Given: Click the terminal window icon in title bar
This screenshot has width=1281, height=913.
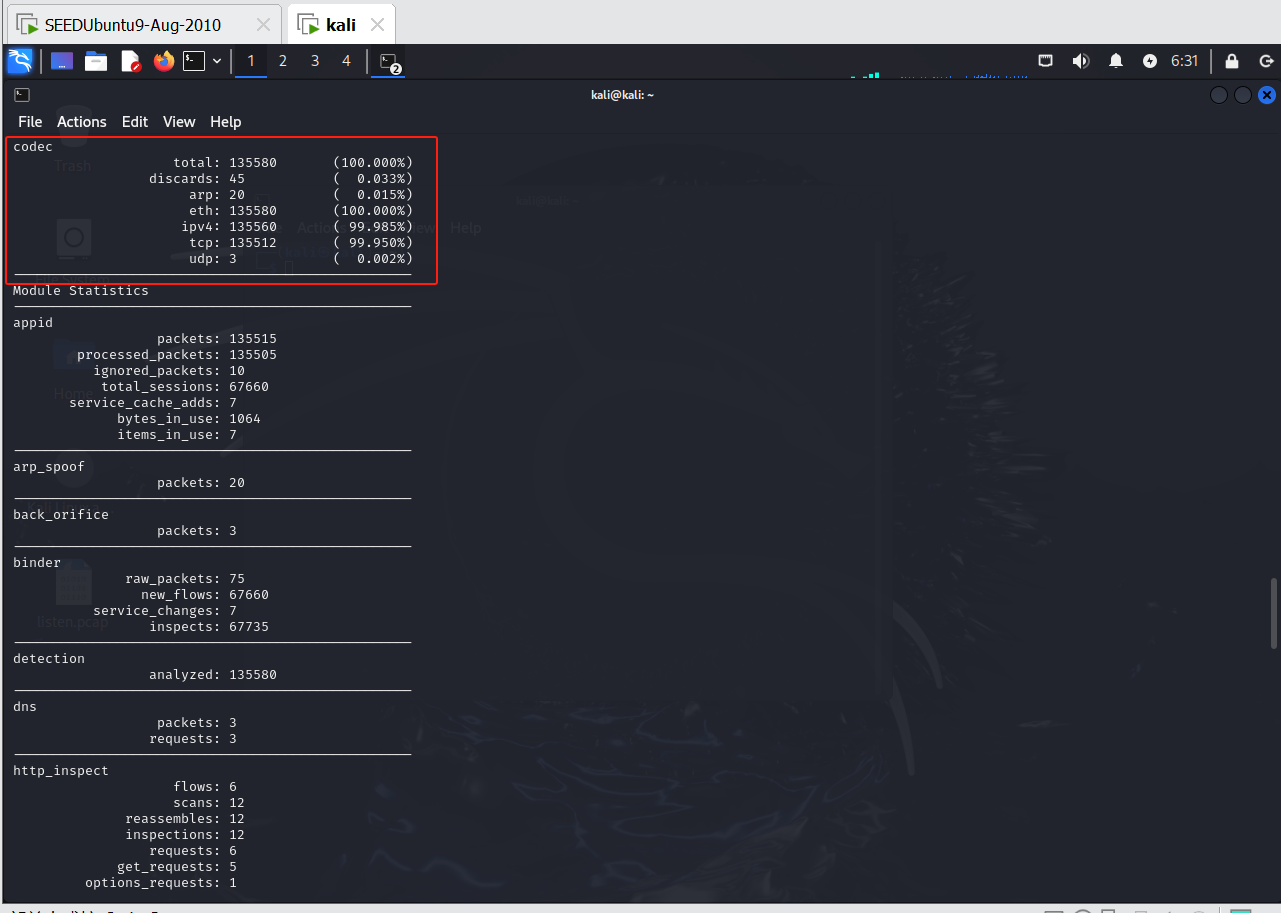Looking at the screenshot, I should point(22,95).
